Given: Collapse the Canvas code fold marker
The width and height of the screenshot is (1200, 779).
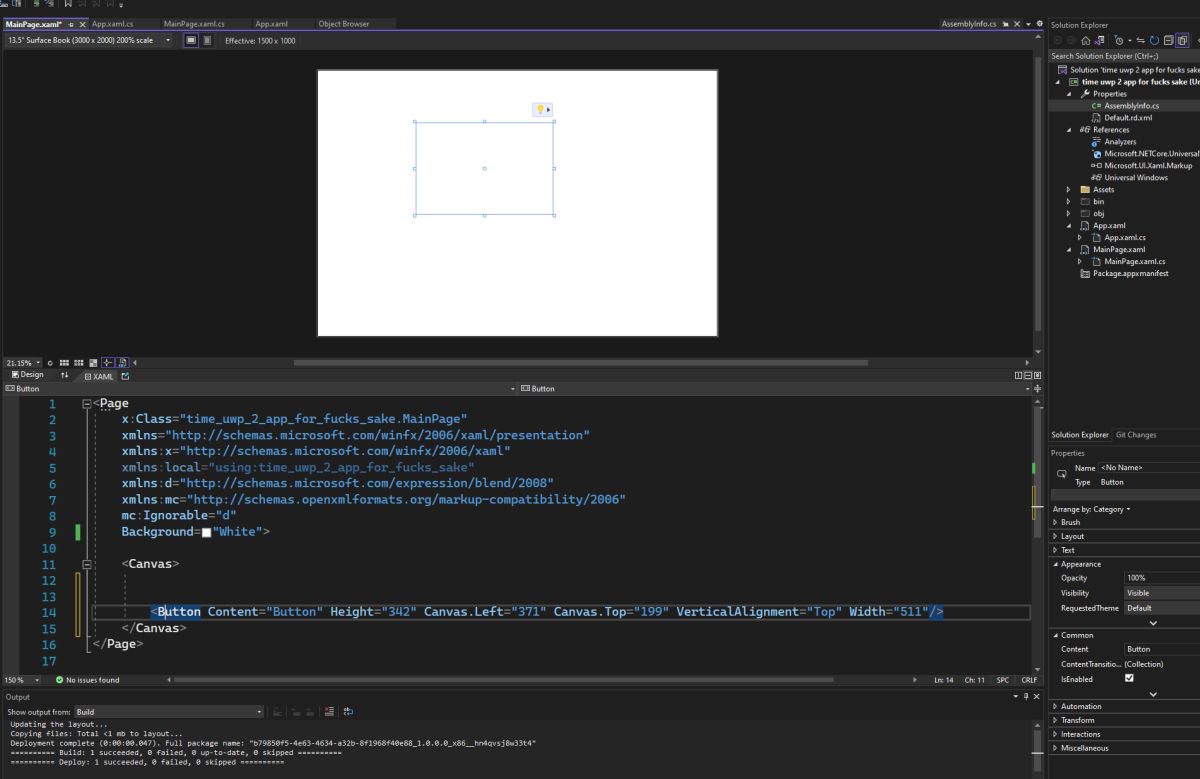Looking at the screenshot, I should tap(86, 564).
